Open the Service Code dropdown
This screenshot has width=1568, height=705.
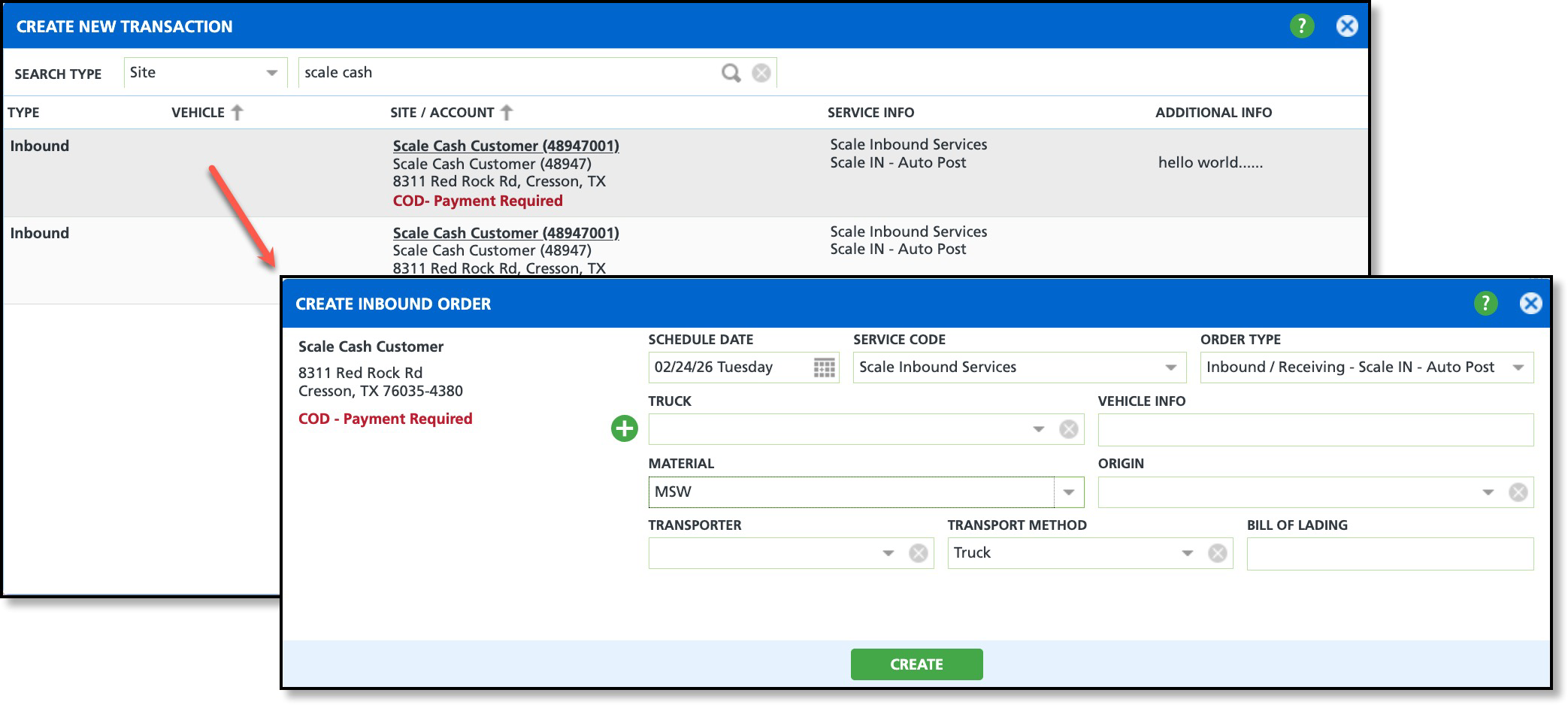[1170, 368]
